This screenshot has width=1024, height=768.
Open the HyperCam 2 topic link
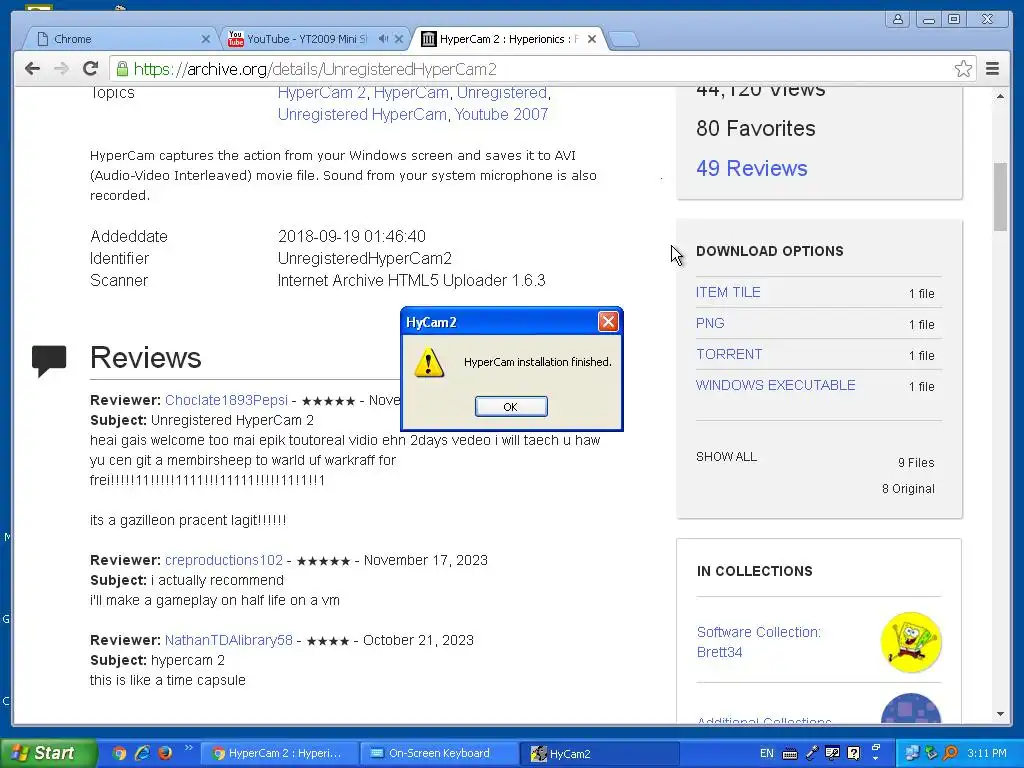click(321, 93)
